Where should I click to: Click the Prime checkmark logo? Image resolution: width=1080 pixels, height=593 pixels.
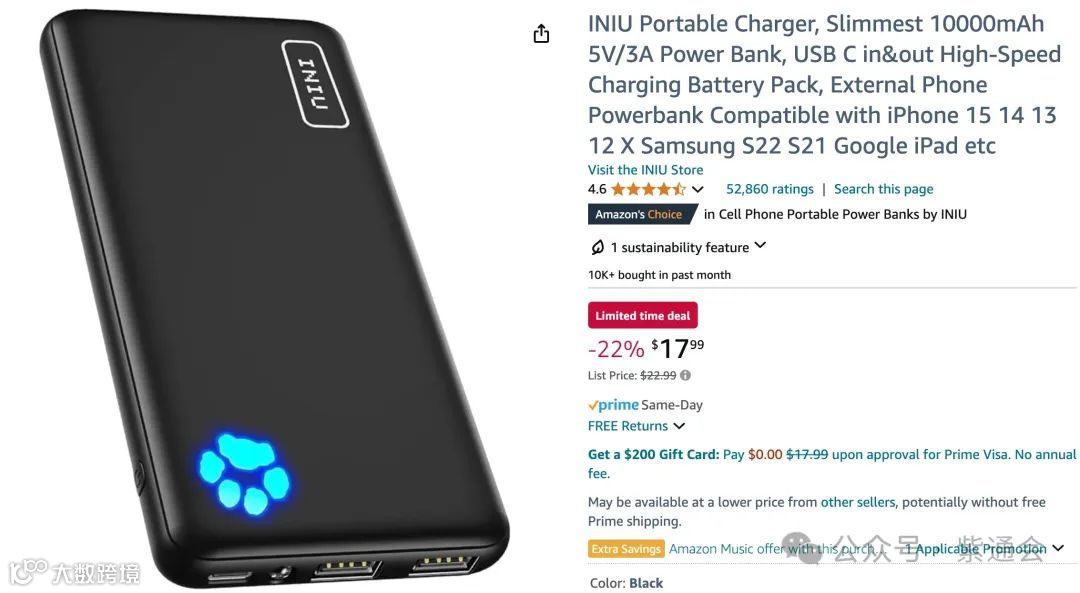pyautogui.click(x=613, y=405)
